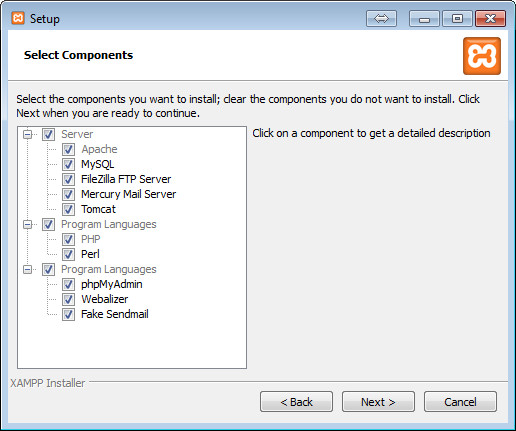
Task: Go Back to previous setup page
Action: (296, 402)
